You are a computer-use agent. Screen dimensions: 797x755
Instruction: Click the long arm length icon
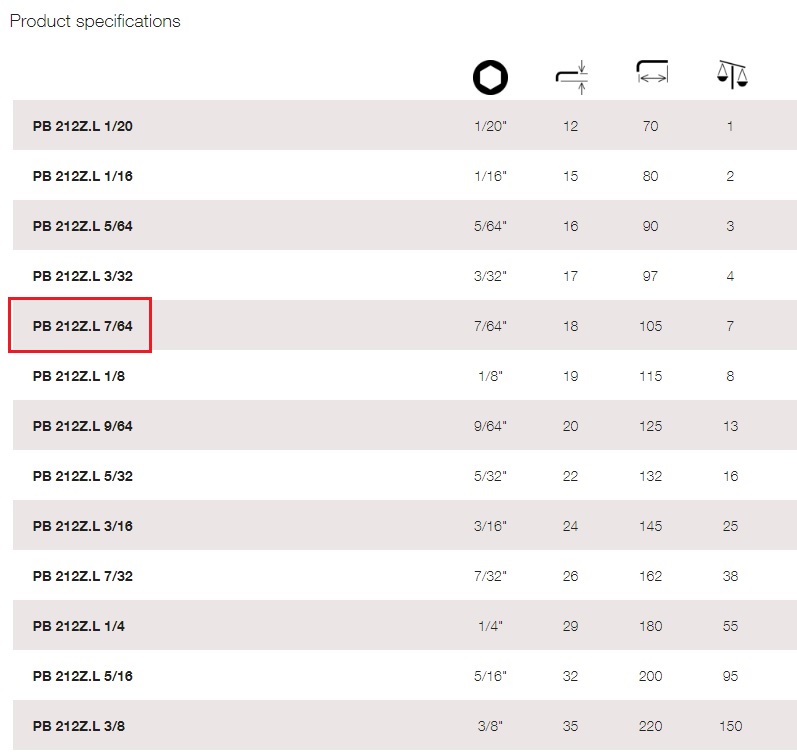coord(652,72)
